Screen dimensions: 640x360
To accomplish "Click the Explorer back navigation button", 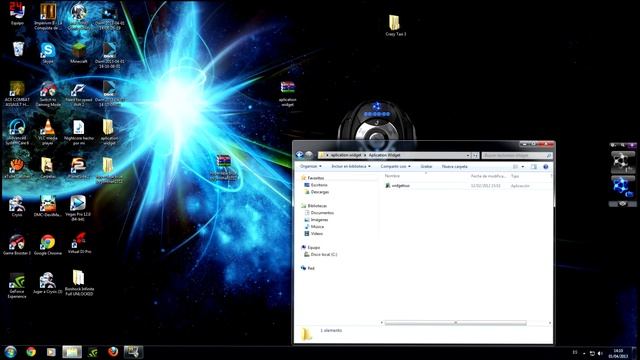I will point(299,155).
